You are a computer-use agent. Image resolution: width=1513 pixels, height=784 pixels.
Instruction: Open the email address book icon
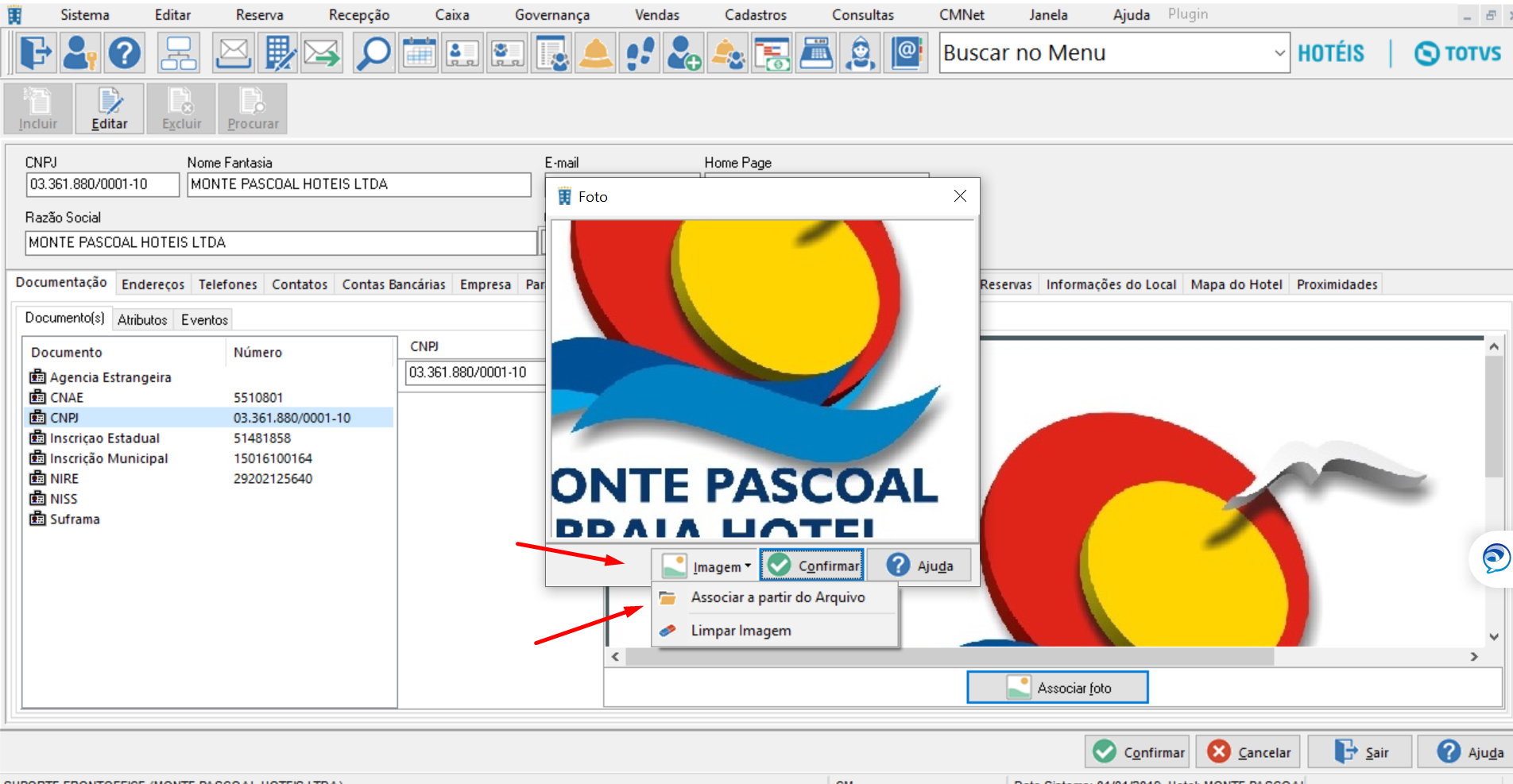point(907,53)
